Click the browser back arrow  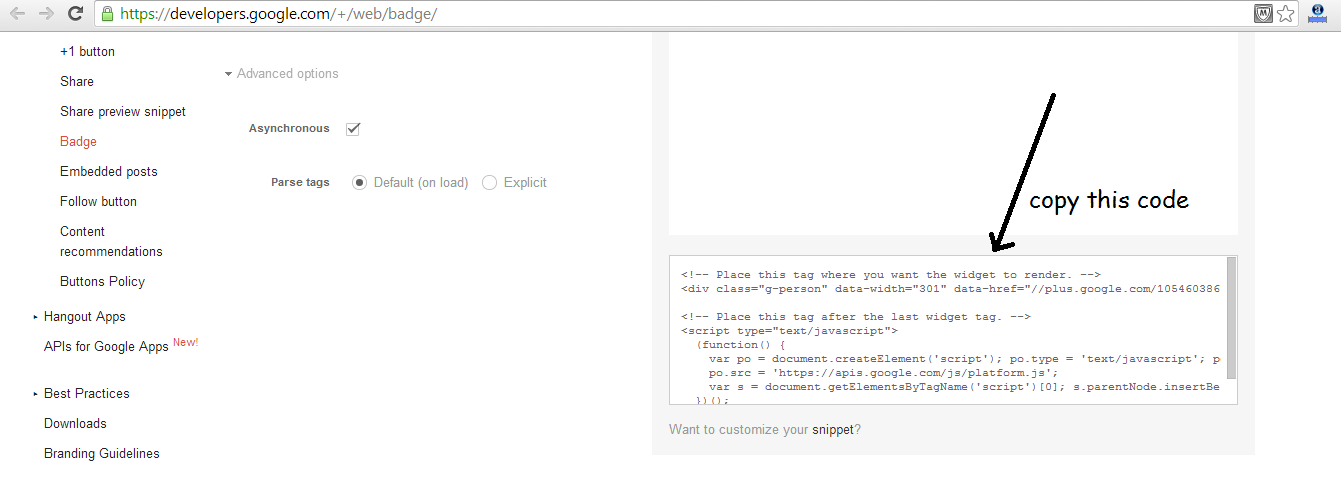point(17,14)
